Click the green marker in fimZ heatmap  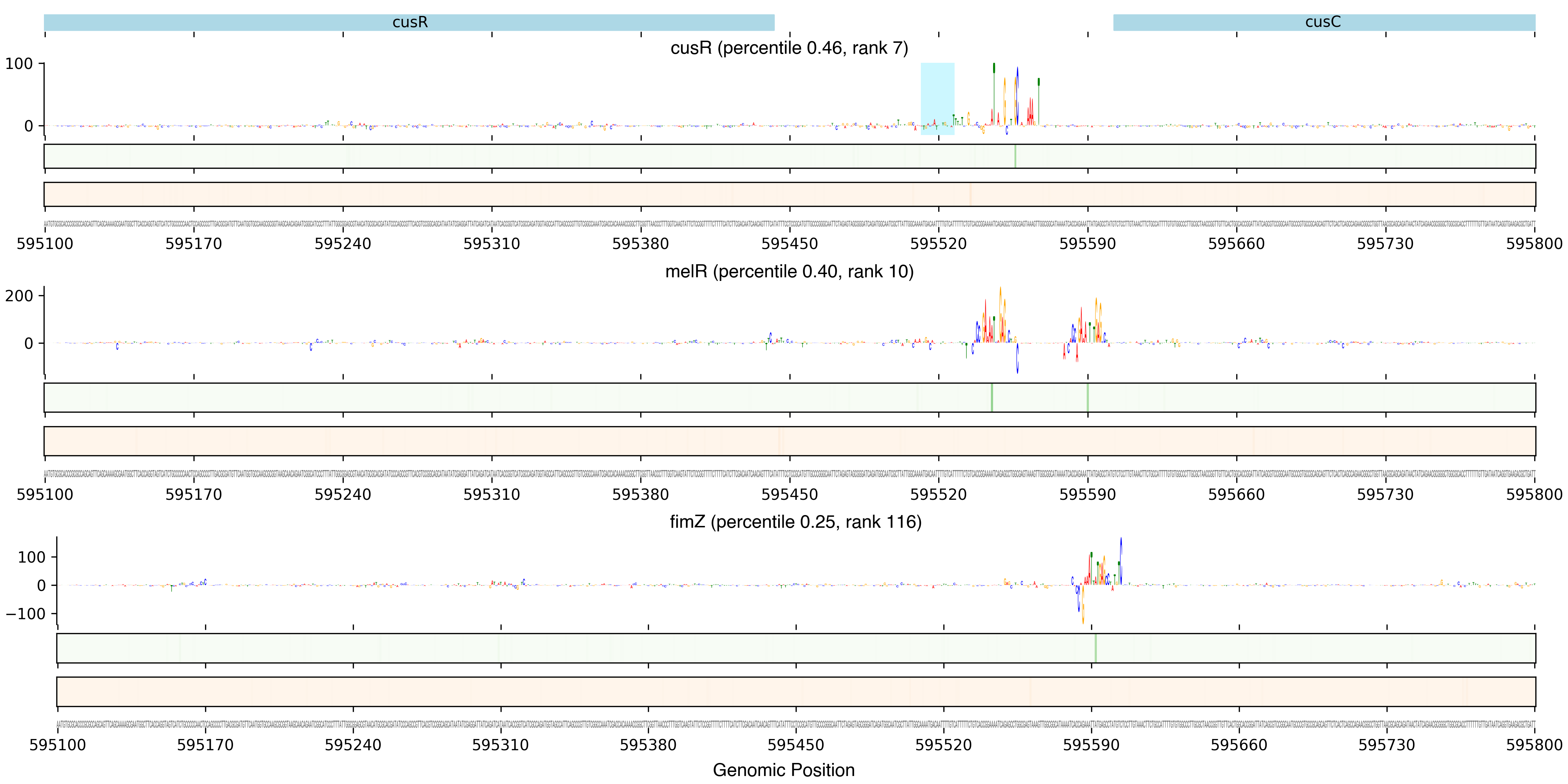[1096, 648]
